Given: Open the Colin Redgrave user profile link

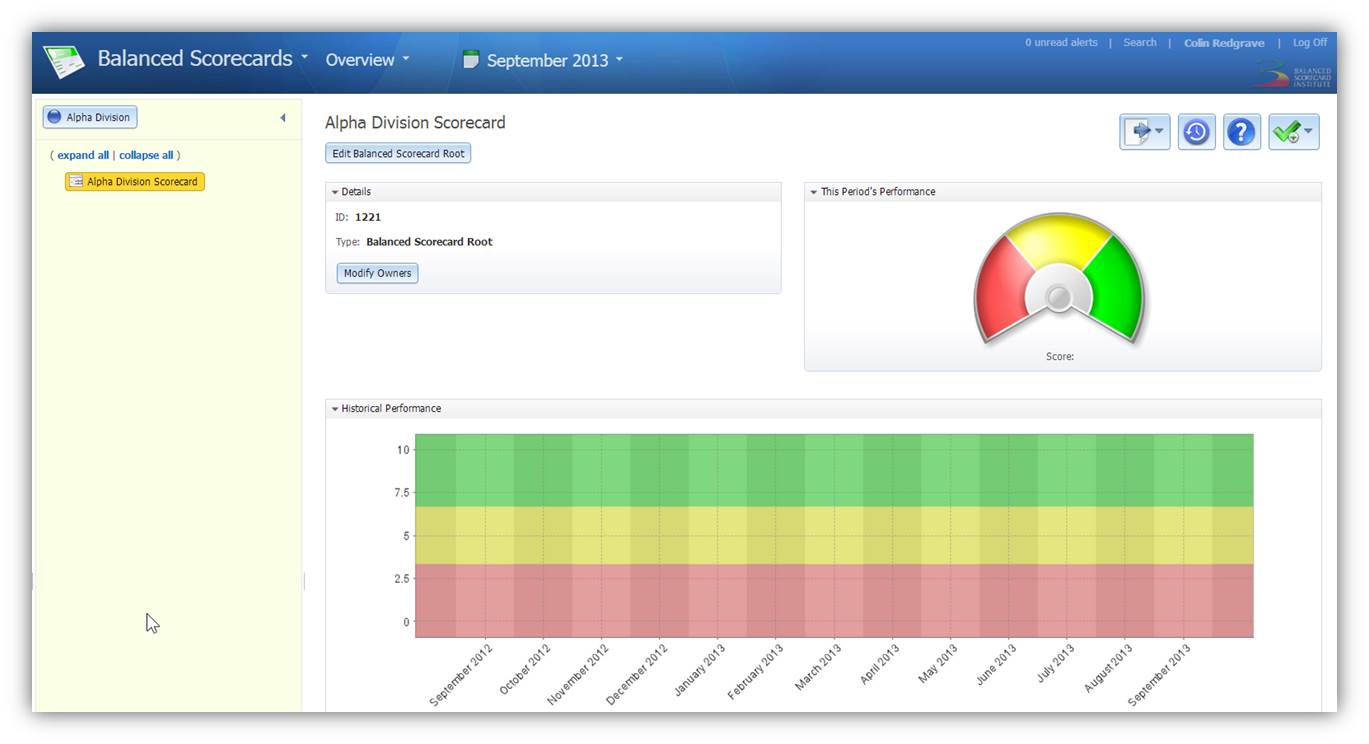Looking at the screenshot, I should 1224,43.
